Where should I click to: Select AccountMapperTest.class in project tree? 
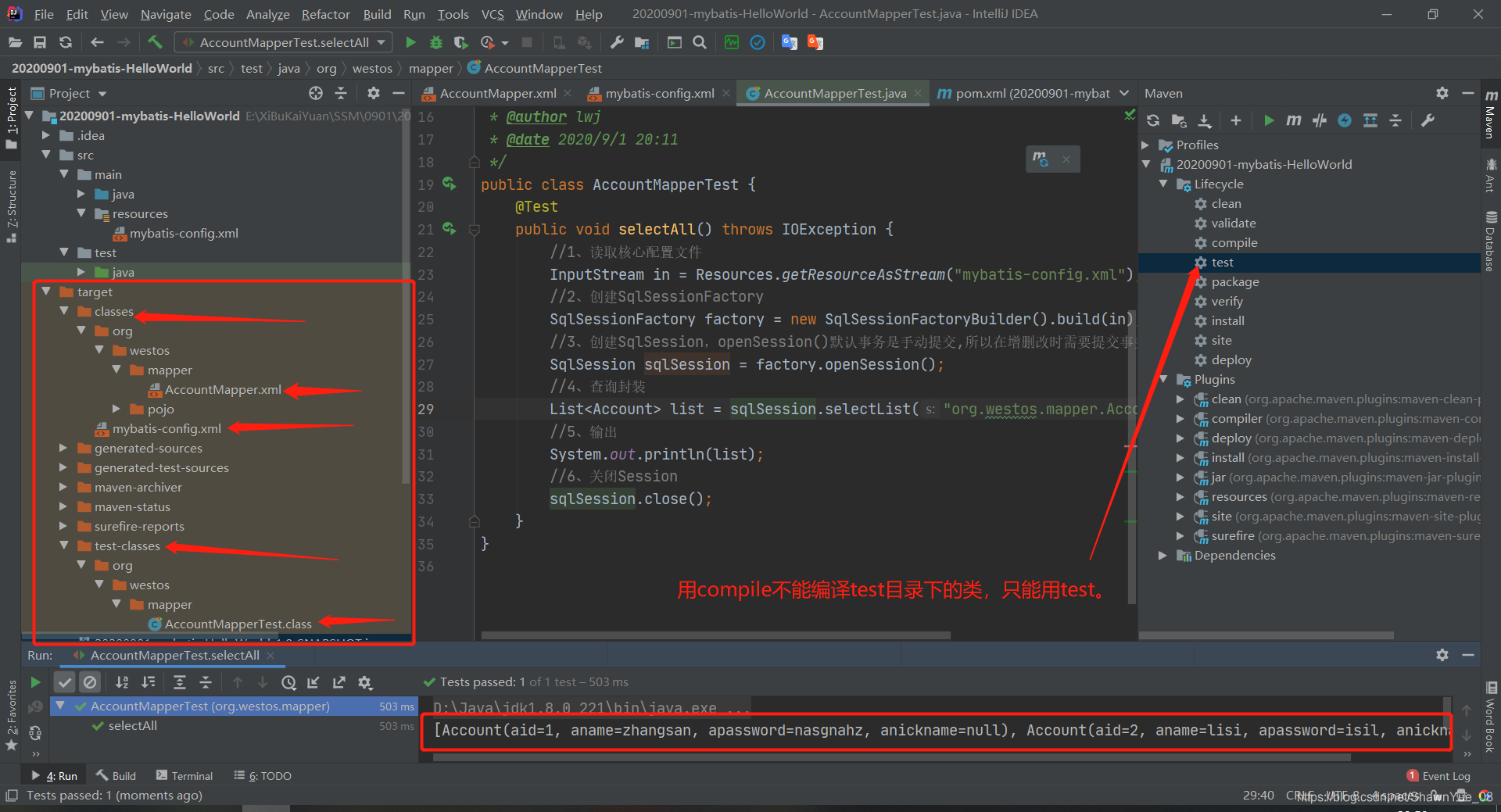(238, 624)
